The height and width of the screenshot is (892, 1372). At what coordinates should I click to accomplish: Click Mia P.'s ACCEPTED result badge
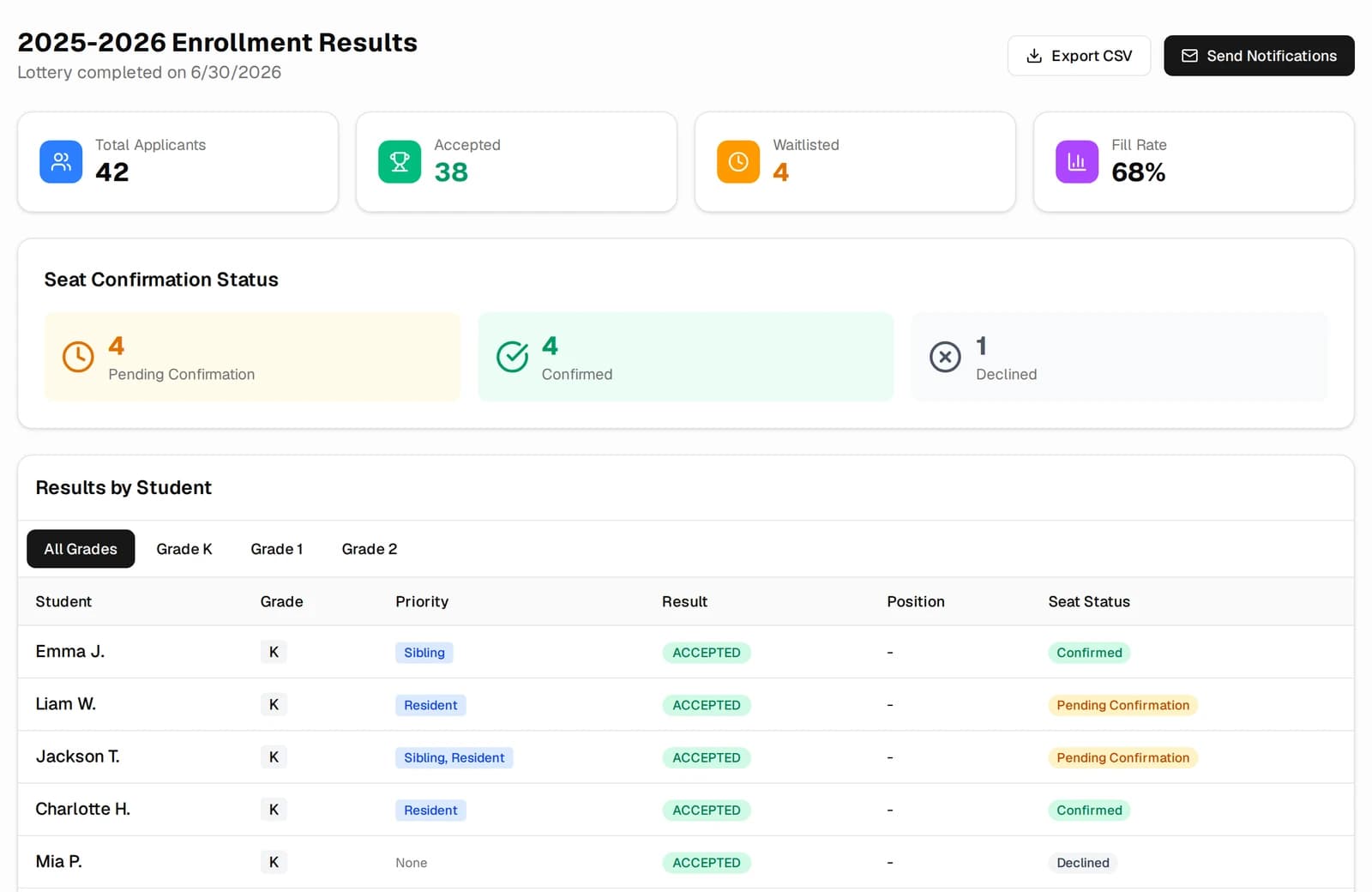707,863
